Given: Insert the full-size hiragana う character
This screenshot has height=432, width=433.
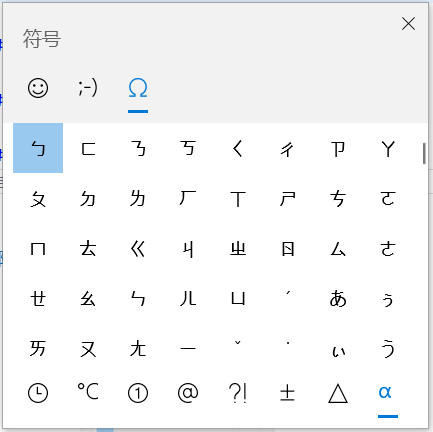Looking at the screenshot, I should click(x=388, y=348).
